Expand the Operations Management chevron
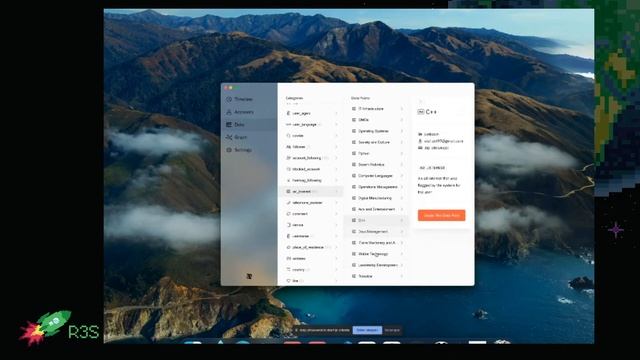This screenshot has height=360, width=640. pyautogui.click(x=402, y=187)
